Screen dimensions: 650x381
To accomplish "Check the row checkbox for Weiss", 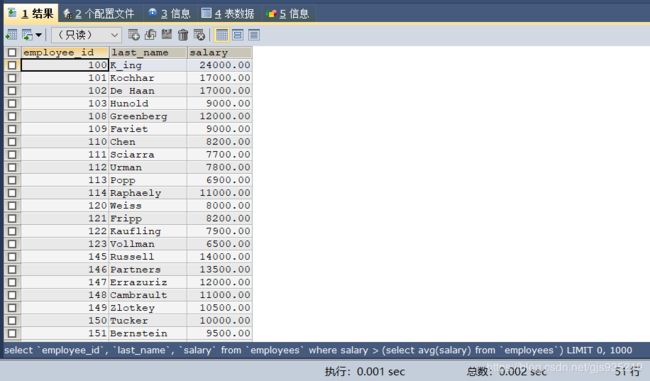I will [x=12, y=206].
